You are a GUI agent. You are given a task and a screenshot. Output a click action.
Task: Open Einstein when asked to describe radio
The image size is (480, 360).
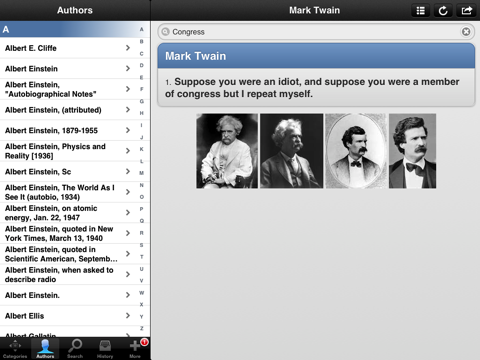68,275
